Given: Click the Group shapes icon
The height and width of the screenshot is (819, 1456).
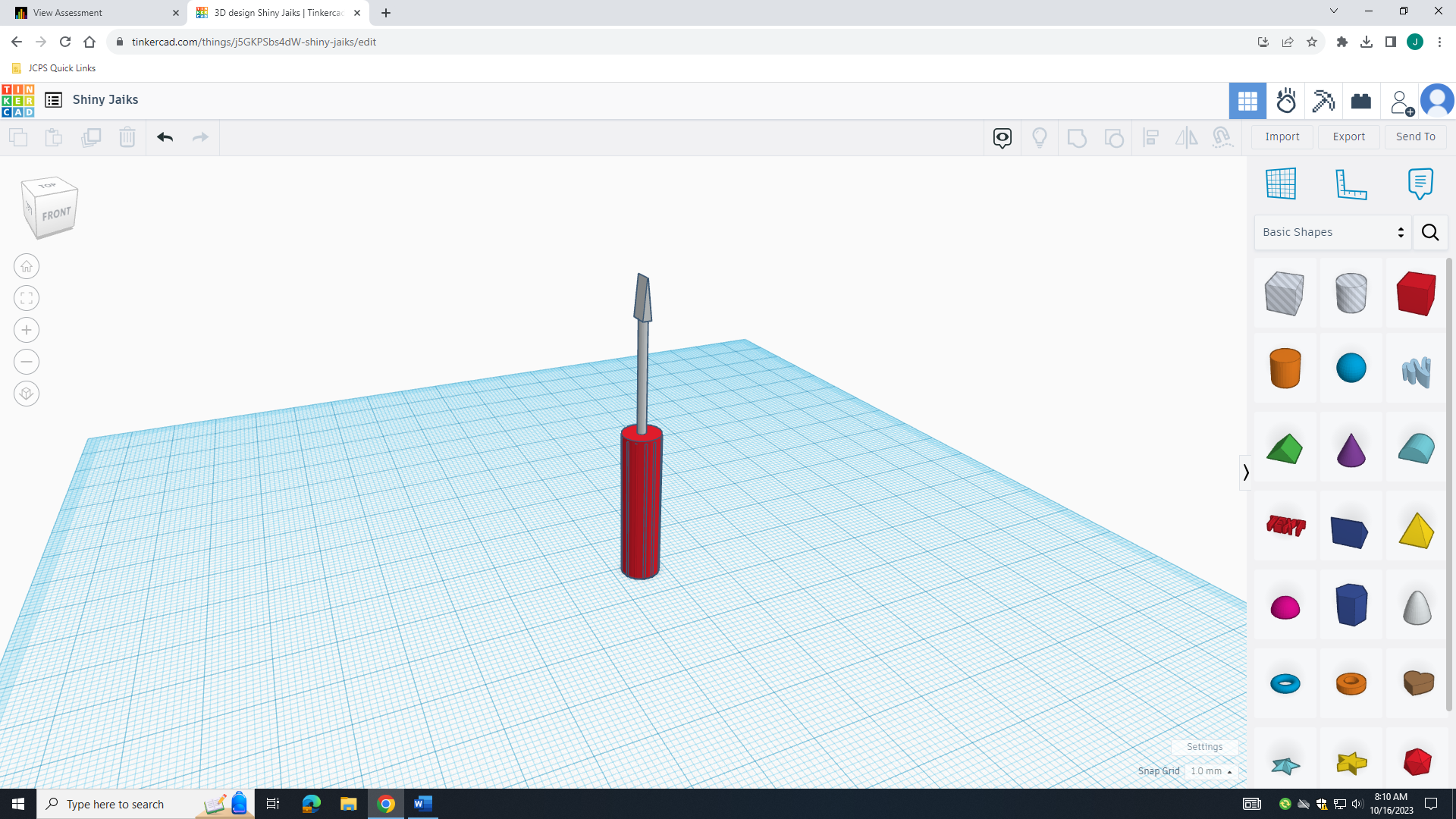Looking at the screenshot, I should point(1077,138).
